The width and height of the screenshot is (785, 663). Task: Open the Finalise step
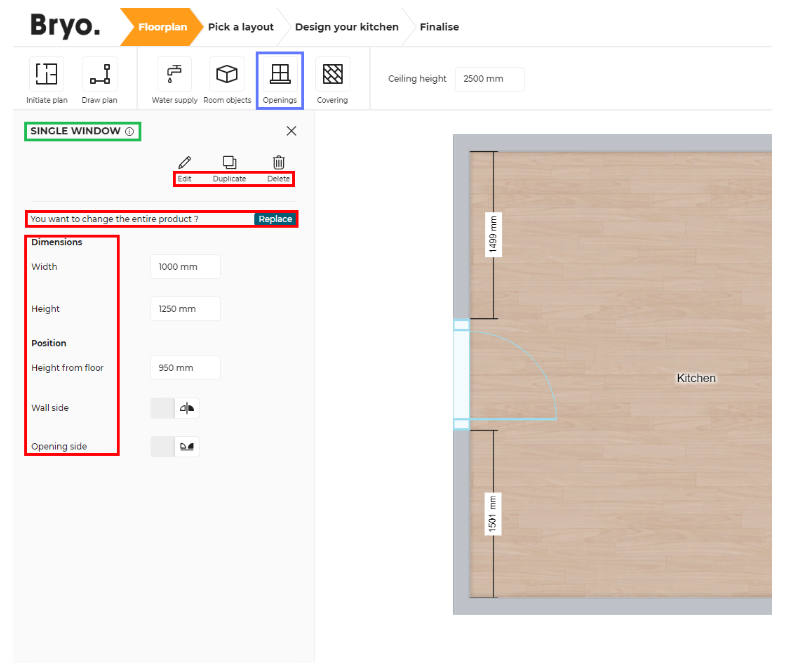pyautogui.click(x=439, y=27)
